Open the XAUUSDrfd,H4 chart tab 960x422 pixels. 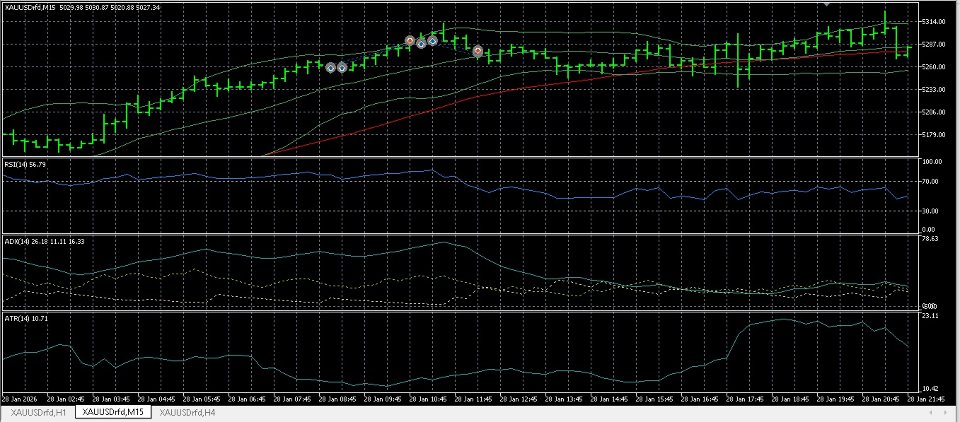click(x=187, y=413)
